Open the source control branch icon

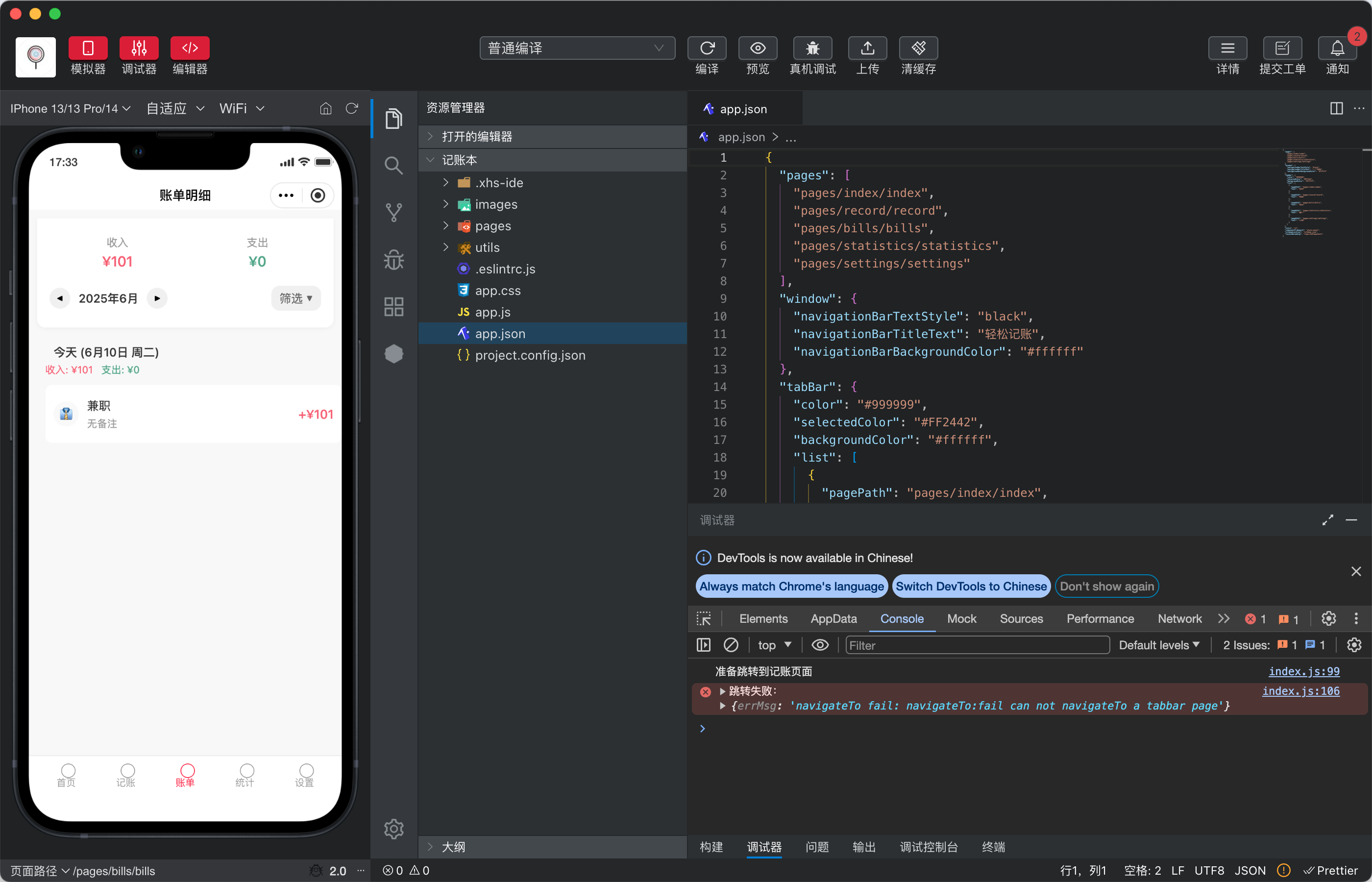point(393,213)
